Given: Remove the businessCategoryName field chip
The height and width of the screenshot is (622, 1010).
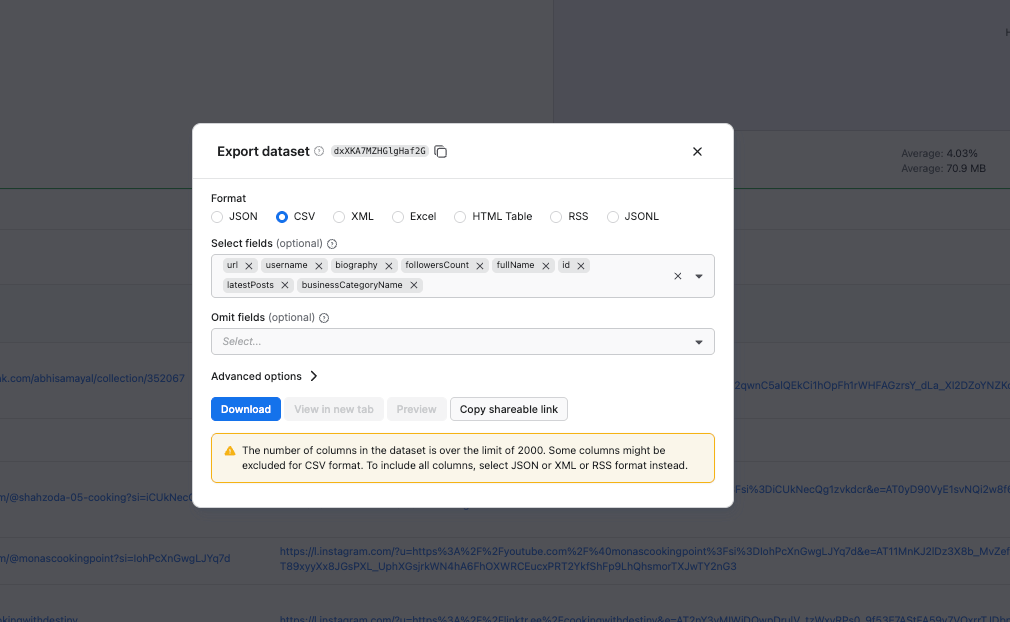Looking at the screenshot, I should pyautogui.click(x=413, y=284).
